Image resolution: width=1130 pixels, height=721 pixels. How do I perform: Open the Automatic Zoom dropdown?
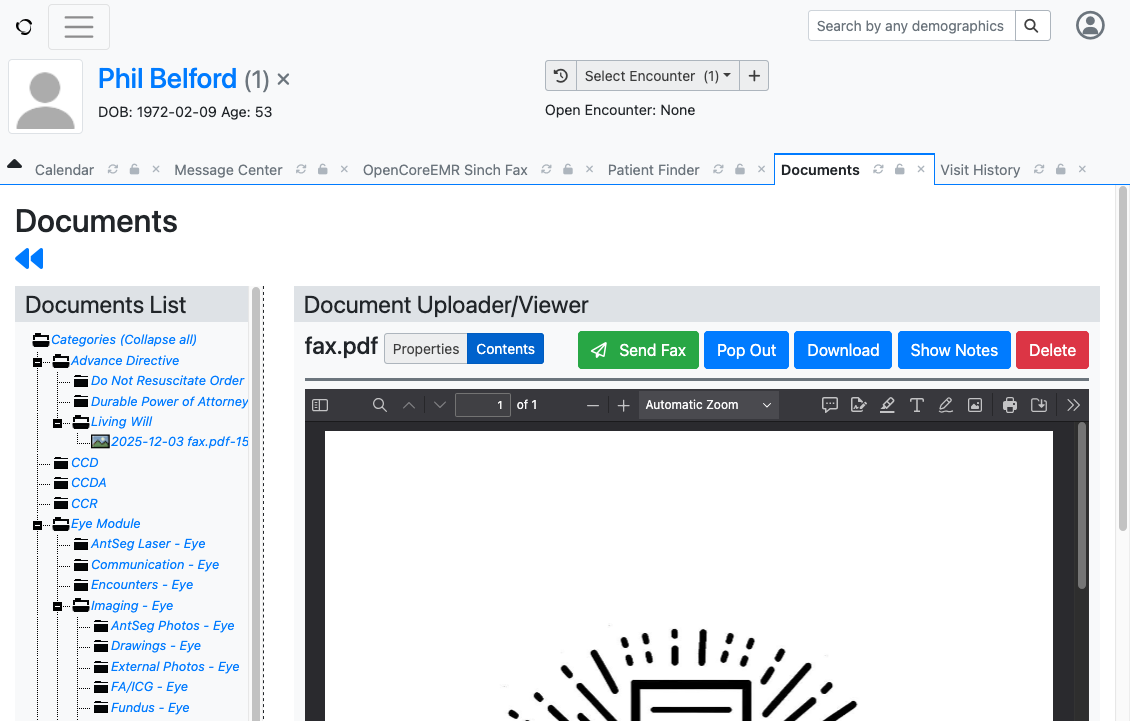[x=707, y=404]
